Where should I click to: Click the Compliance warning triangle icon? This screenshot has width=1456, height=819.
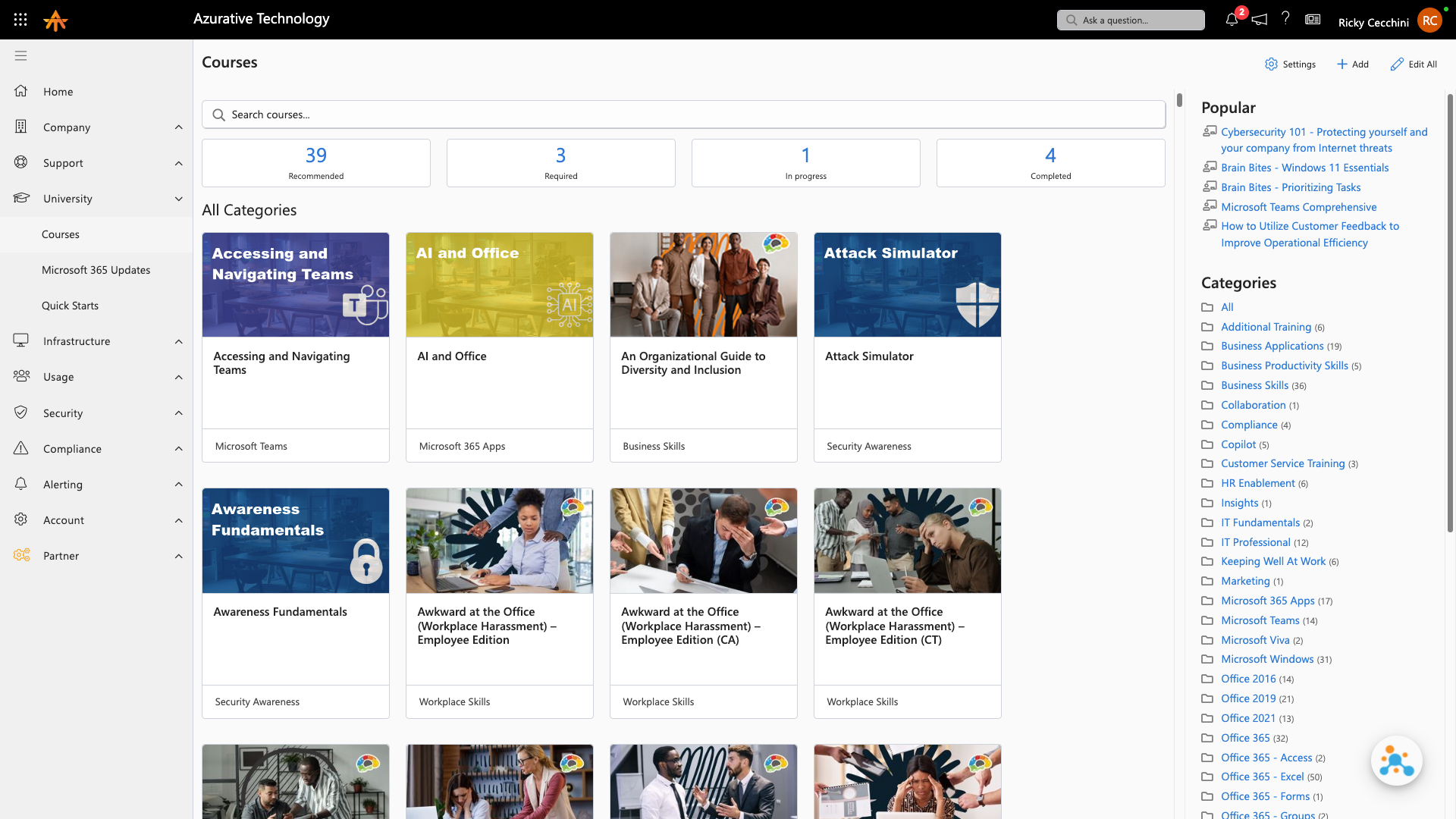tap(20, 448)
